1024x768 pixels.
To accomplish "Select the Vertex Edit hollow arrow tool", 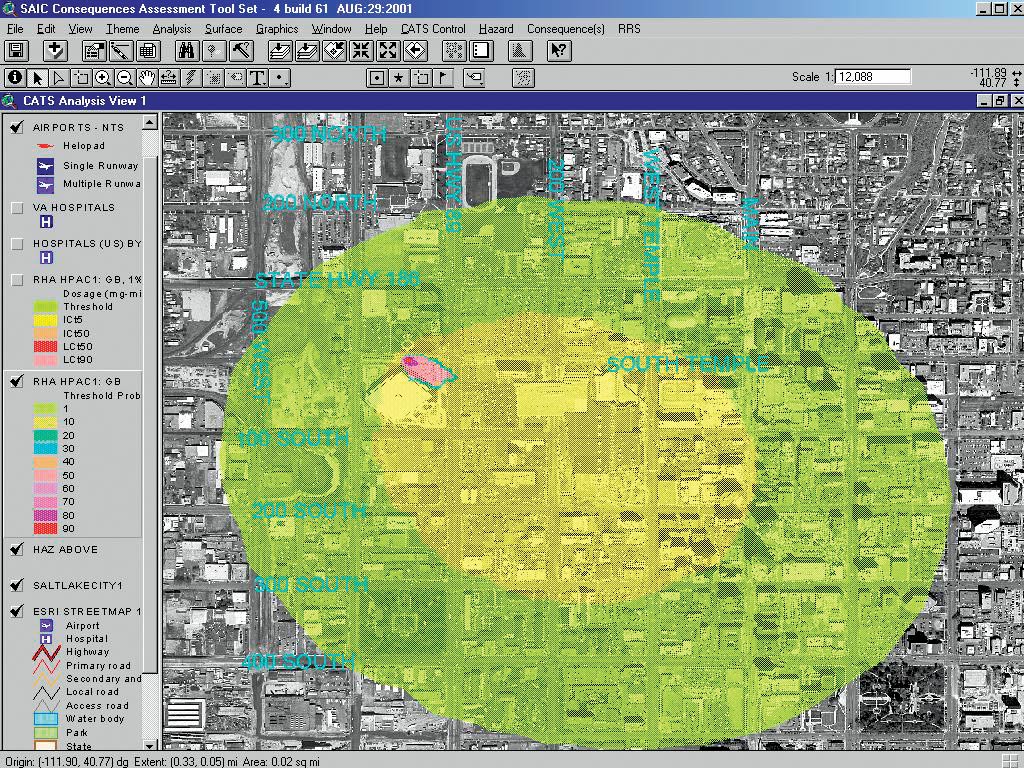I will pos(59,78).
